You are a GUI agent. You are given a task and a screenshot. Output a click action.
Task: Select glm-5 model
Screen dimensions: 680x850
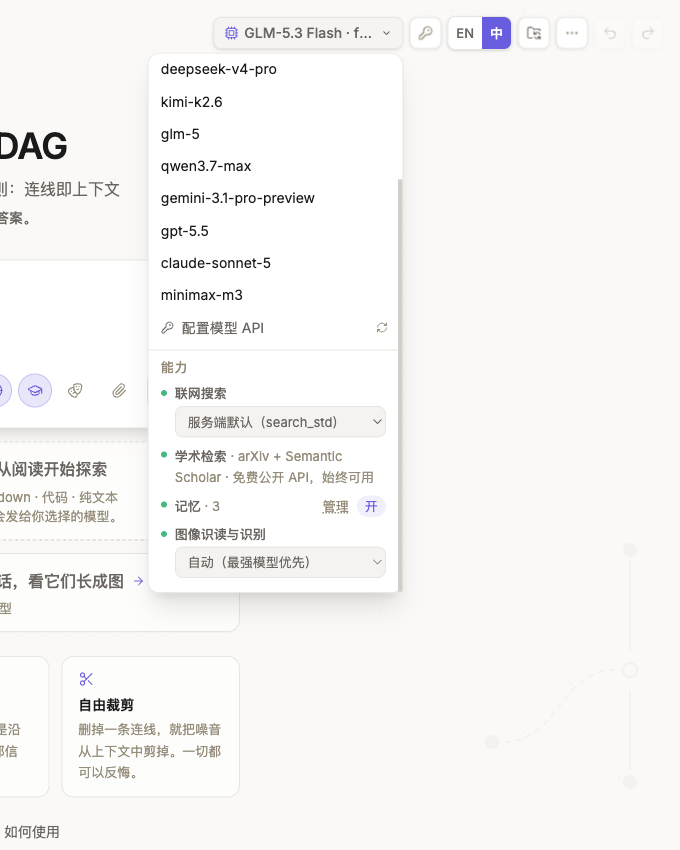point(273,134)
